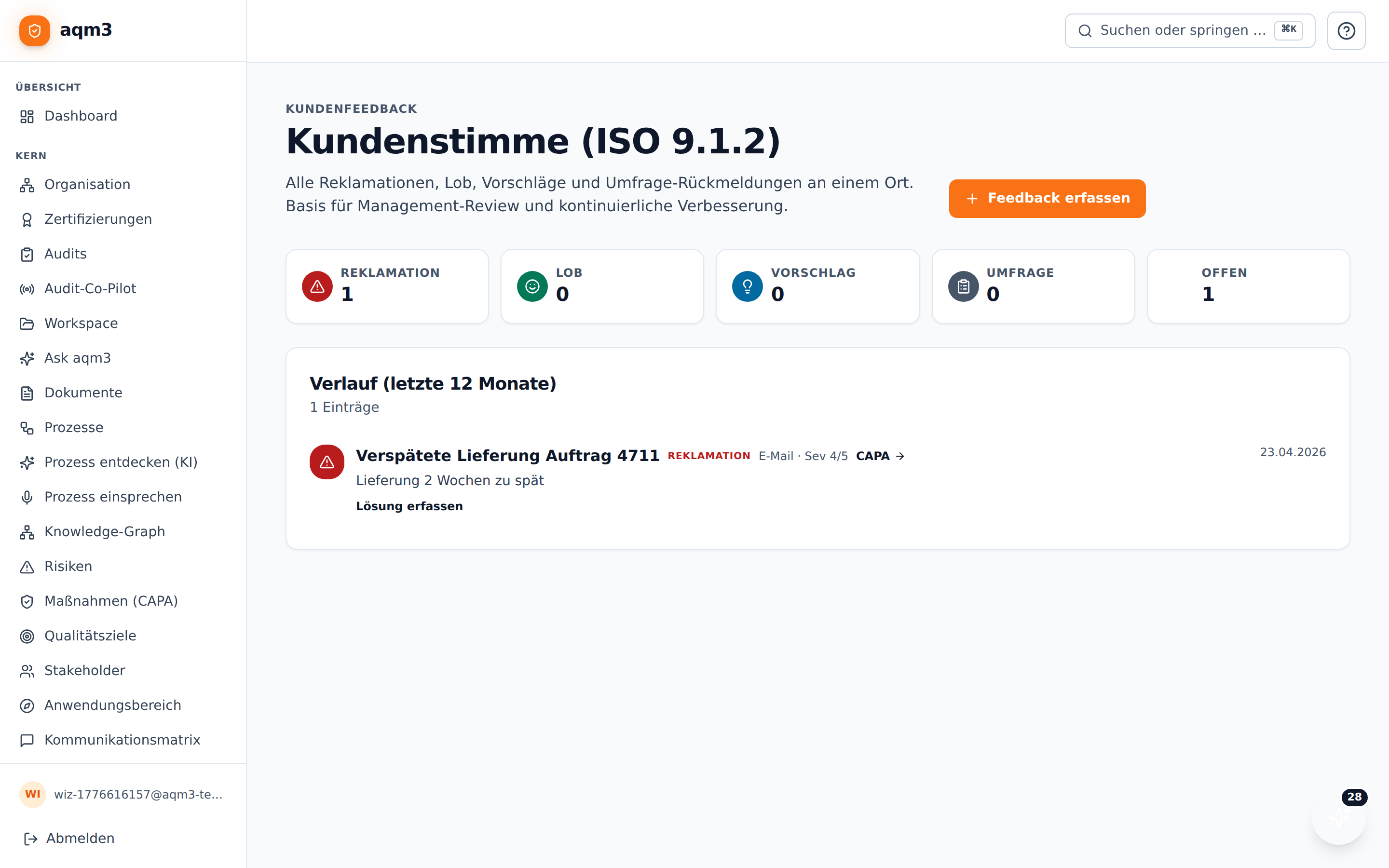This screenshot has height=868, width=1389.
Task: Click the Risiken warning triangle icon
Action: 27,567
